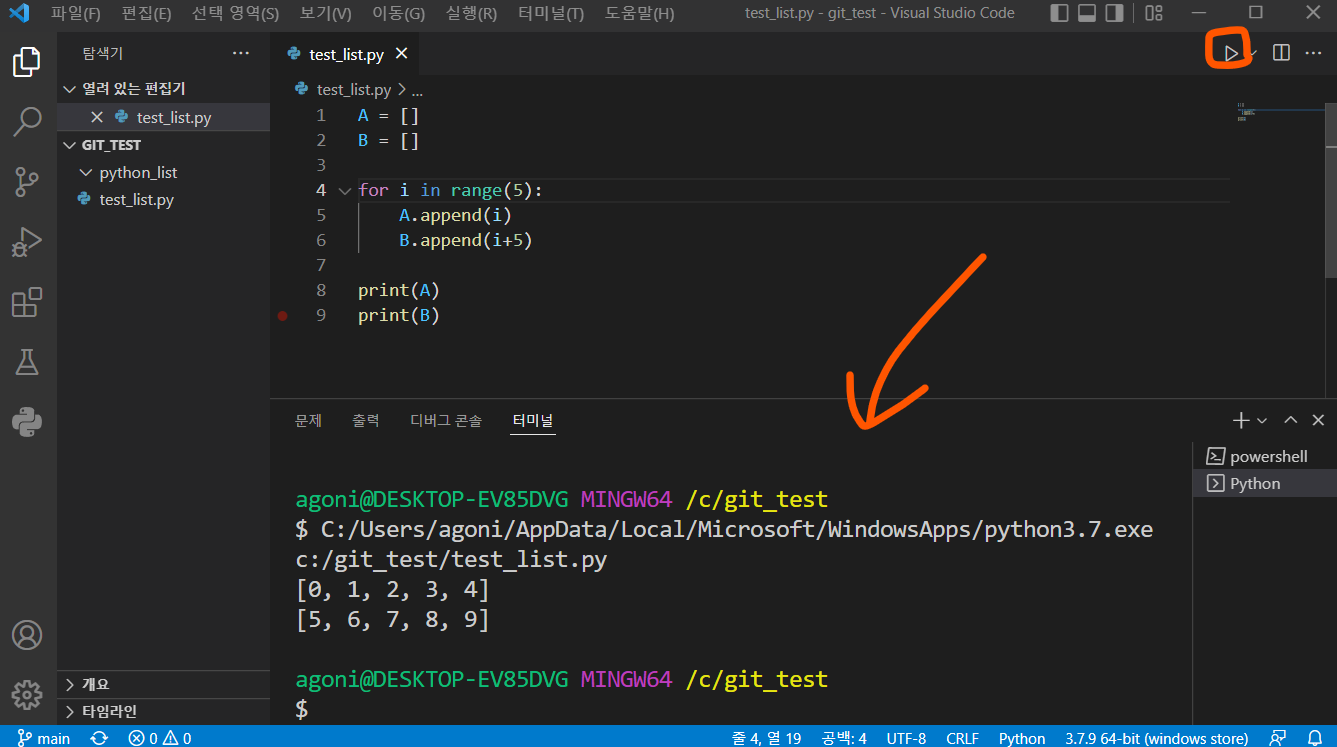This screenshot has height=747, width=1337.
Task: Maximize the panel with caret icon
Action: [x=1291, y=421]
